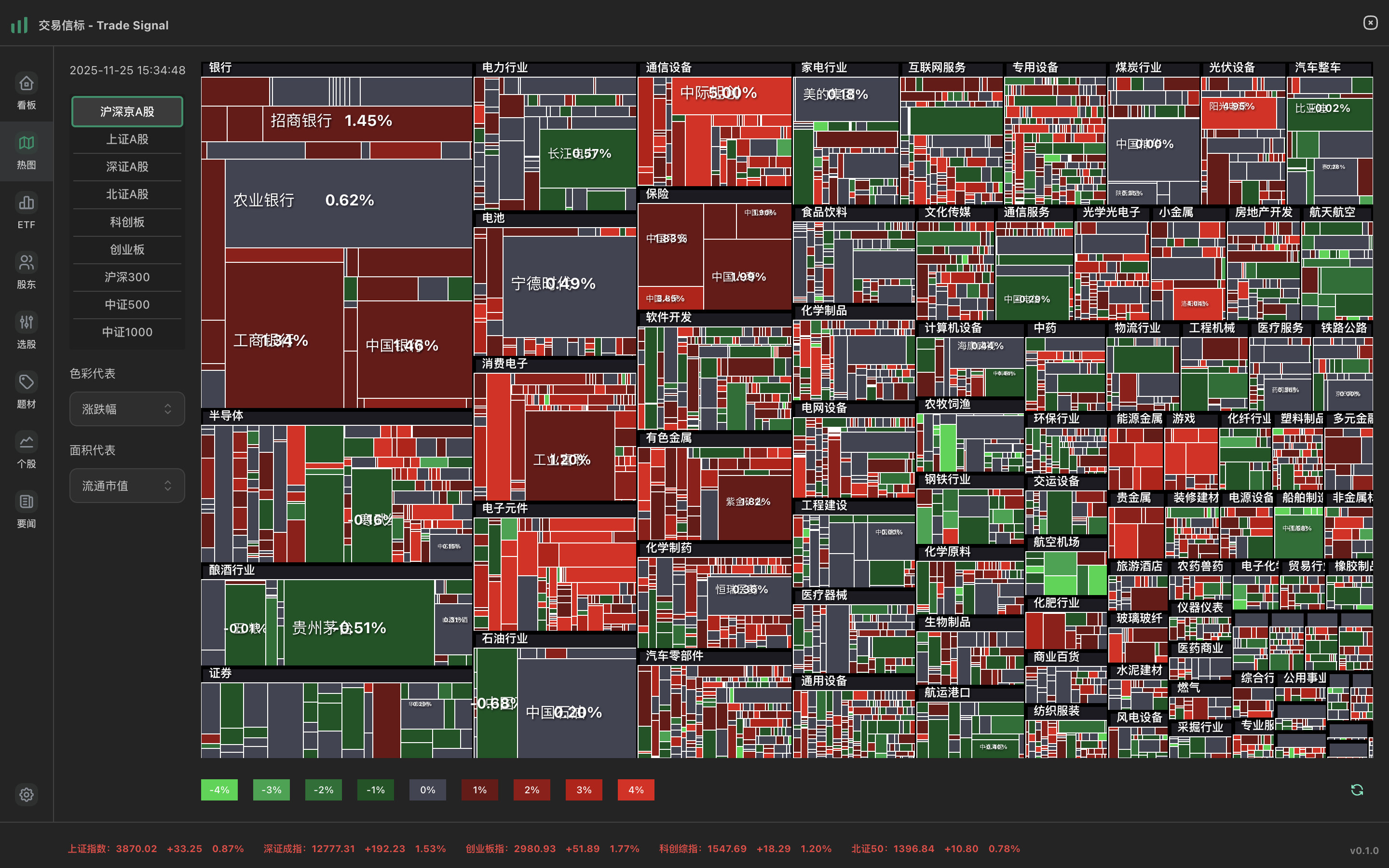Open the 题材 tag icon
Viewport: 1389px width, 868px height.
pos(27,382)
